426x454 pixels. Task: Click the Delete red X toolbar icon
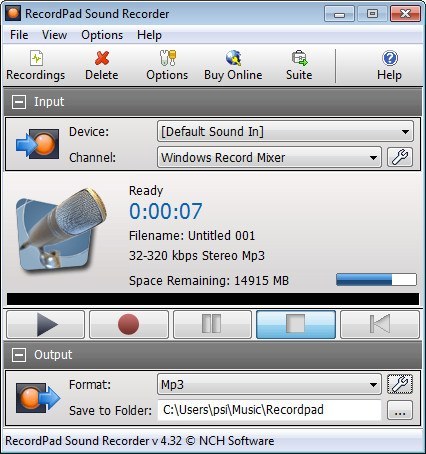pyautogui.click(x=102, y=58)
